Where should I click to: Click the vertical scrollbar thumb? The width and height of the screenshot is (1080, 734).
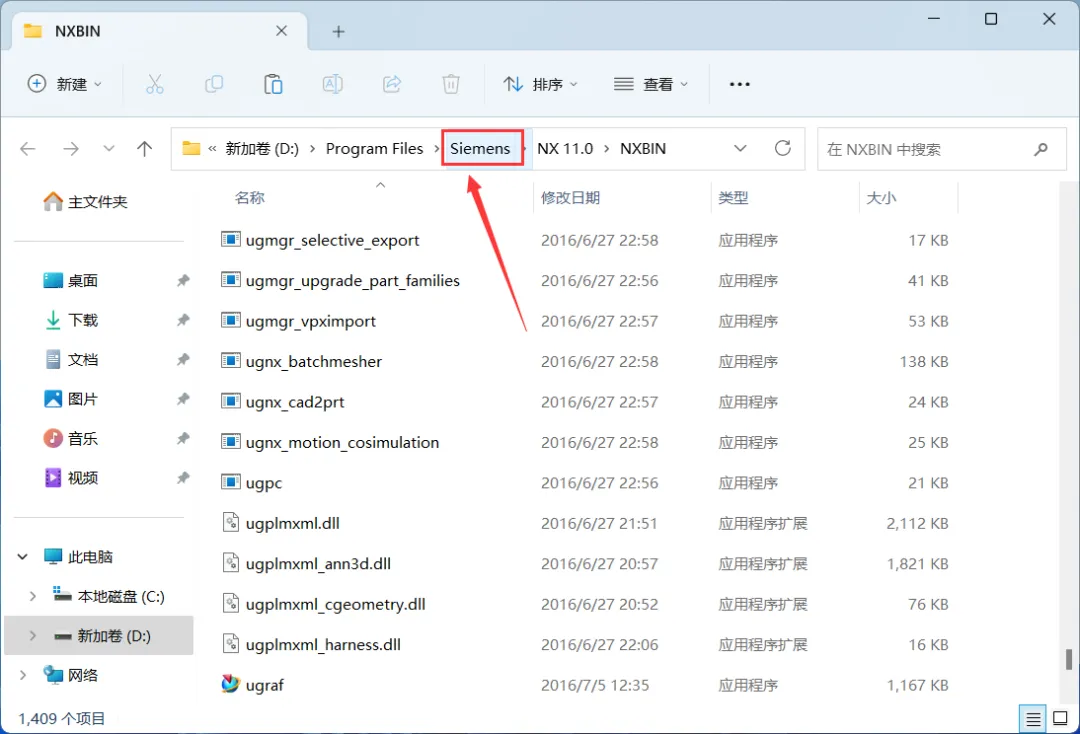coord(1068,659)
